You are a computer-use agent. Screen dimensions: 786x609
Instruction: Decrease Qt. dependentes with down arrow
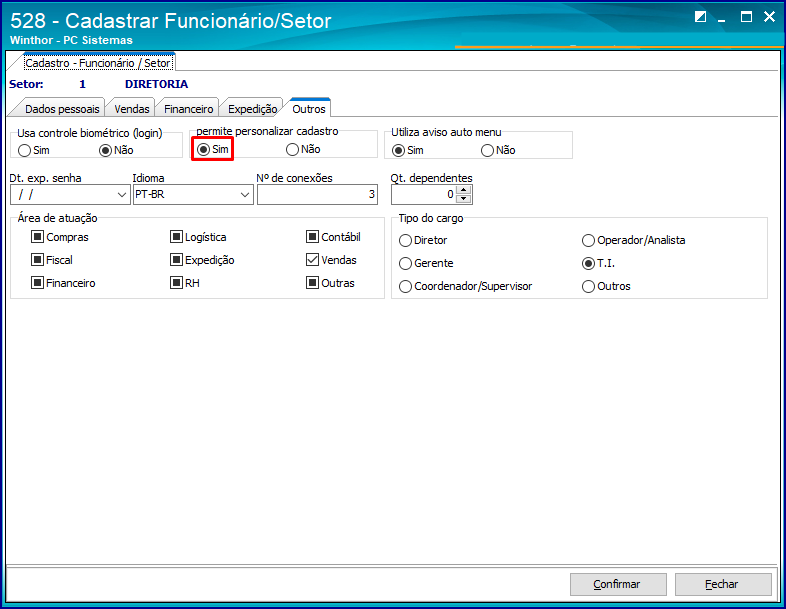(x=464, y=199)
